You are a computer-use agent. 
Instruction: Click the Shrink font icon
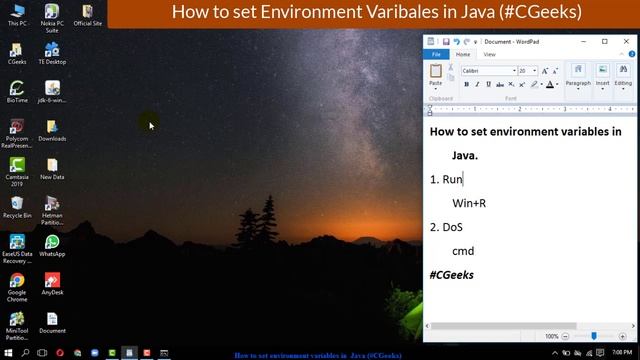pyautogui.click(x=555, y=71)
